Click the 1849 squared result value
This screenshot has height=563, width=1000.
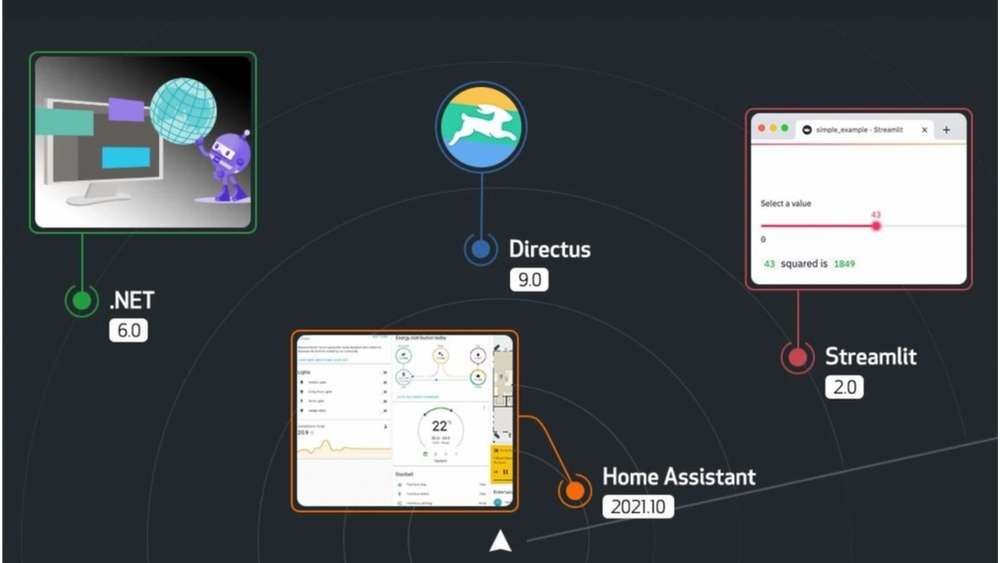tap(844, 263)
